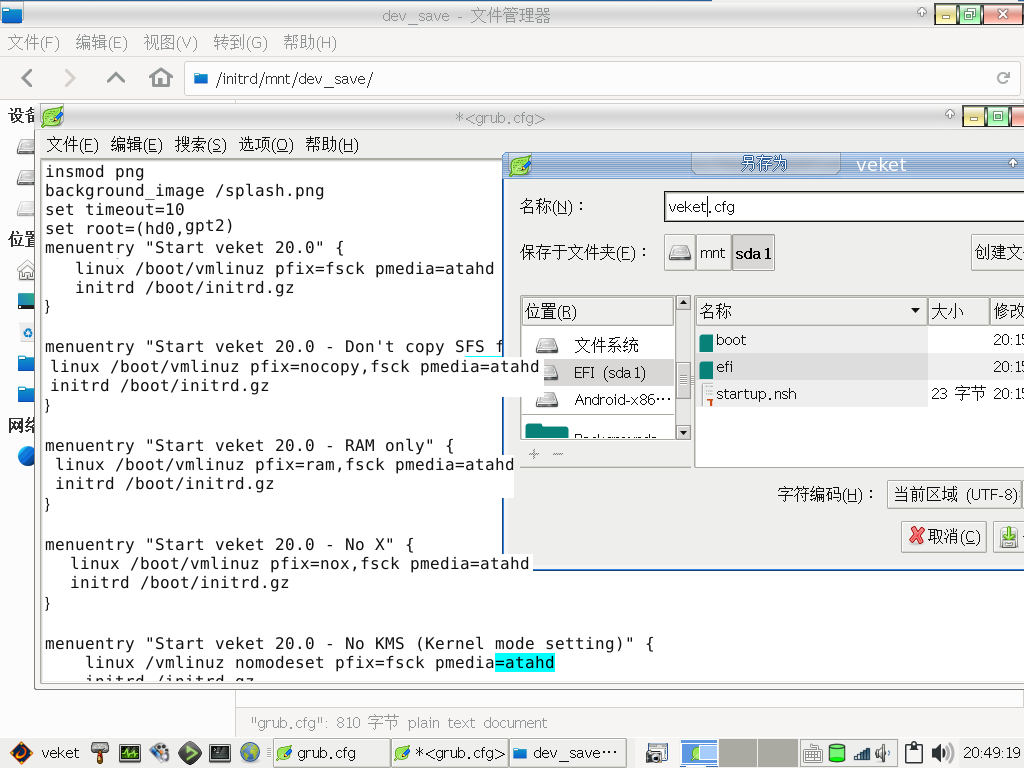Open file manager 文件(F) menu
The height and width of the screenshot is (768, 1024).
coord(34,42)
